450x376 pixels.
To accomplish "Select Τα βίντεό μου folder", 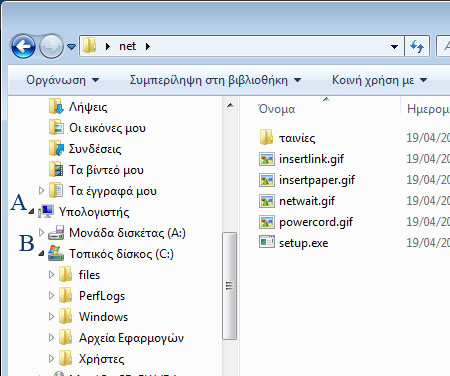I will [x=106, y=170].
